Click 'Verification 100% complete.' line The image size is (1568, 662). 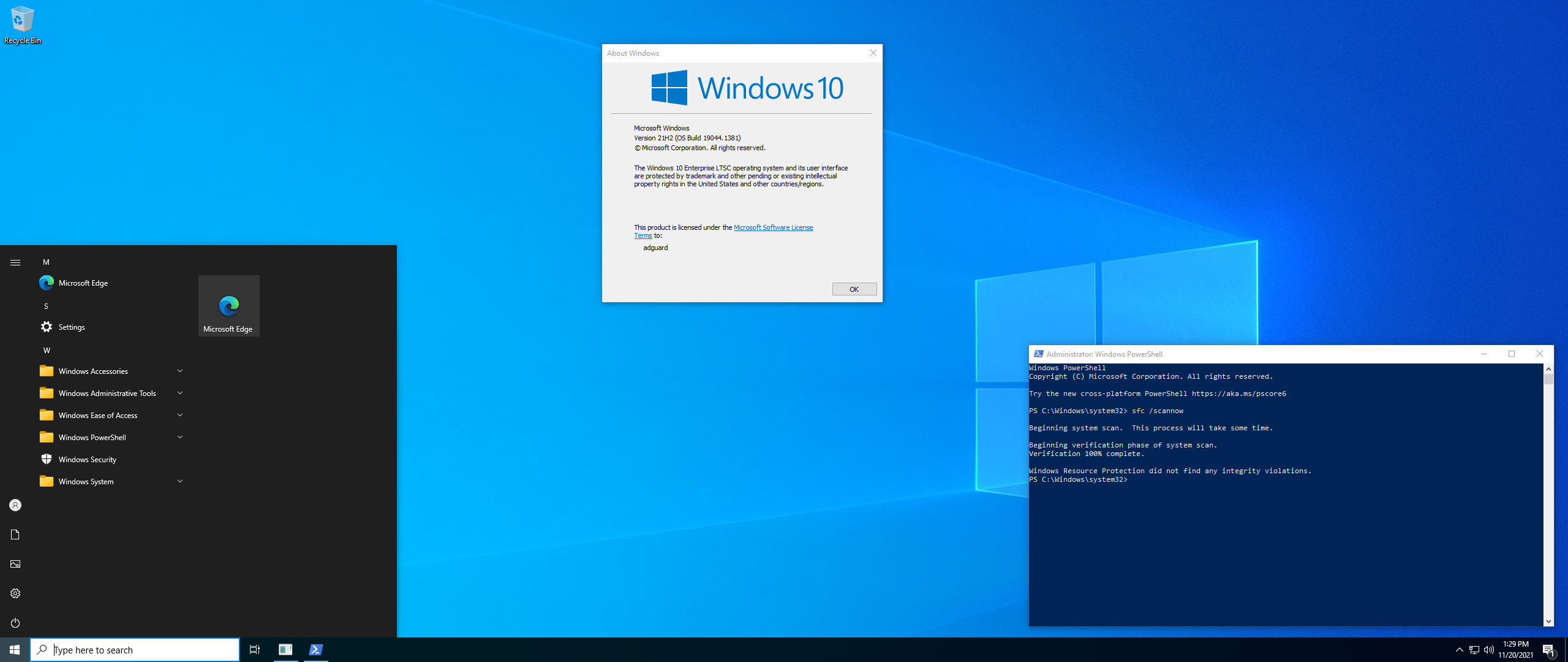click(x=1086, y=454)
